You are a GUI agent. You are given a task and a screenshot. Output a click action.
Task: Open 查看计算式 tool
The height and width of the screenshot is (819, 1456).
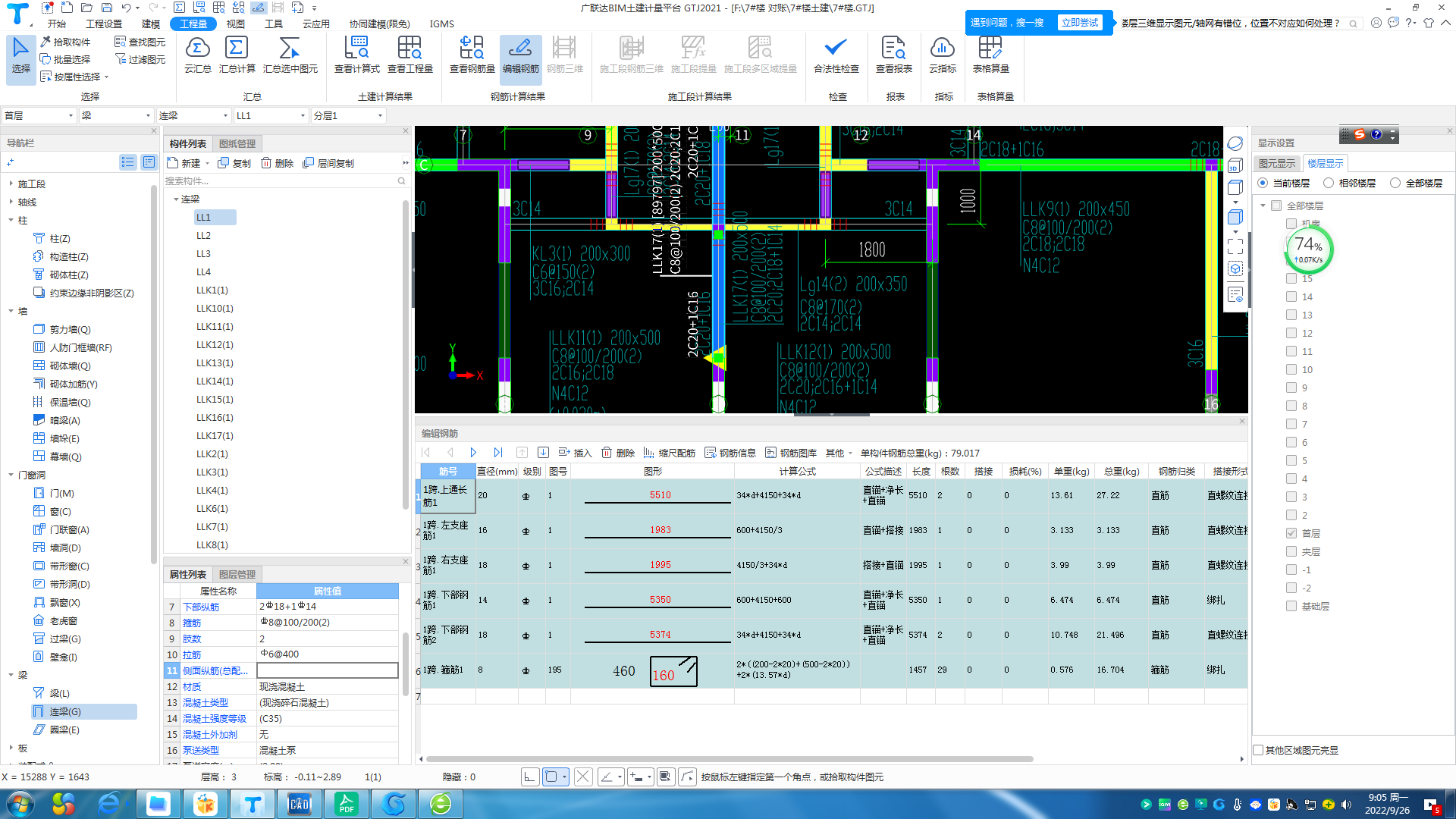[356, 55]
